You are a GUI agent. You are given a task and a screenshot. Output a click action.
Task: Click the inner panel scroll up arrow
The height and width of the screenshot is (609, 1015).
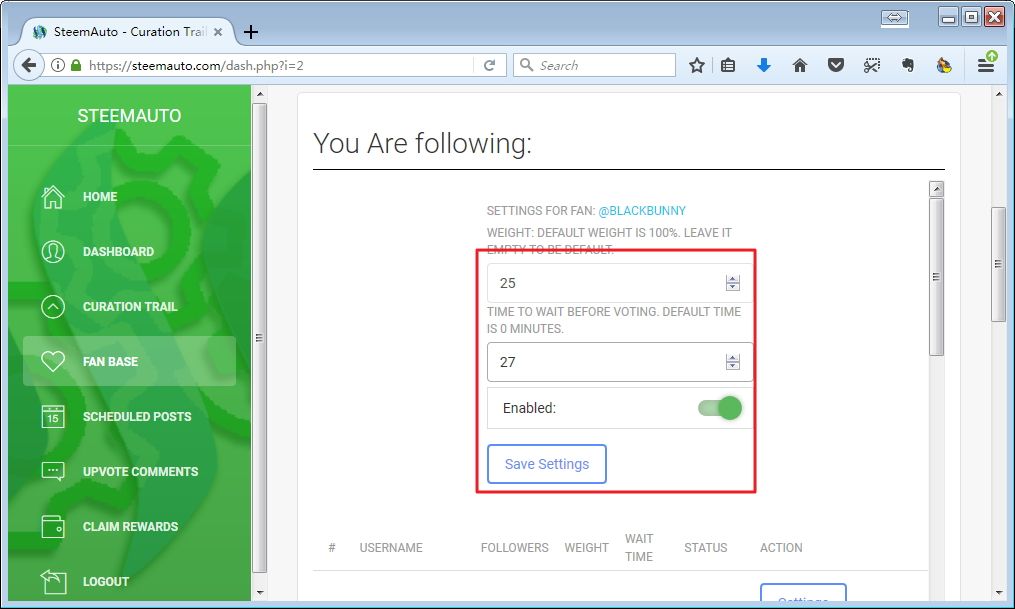pyautogui.click(x=936, y=190)
